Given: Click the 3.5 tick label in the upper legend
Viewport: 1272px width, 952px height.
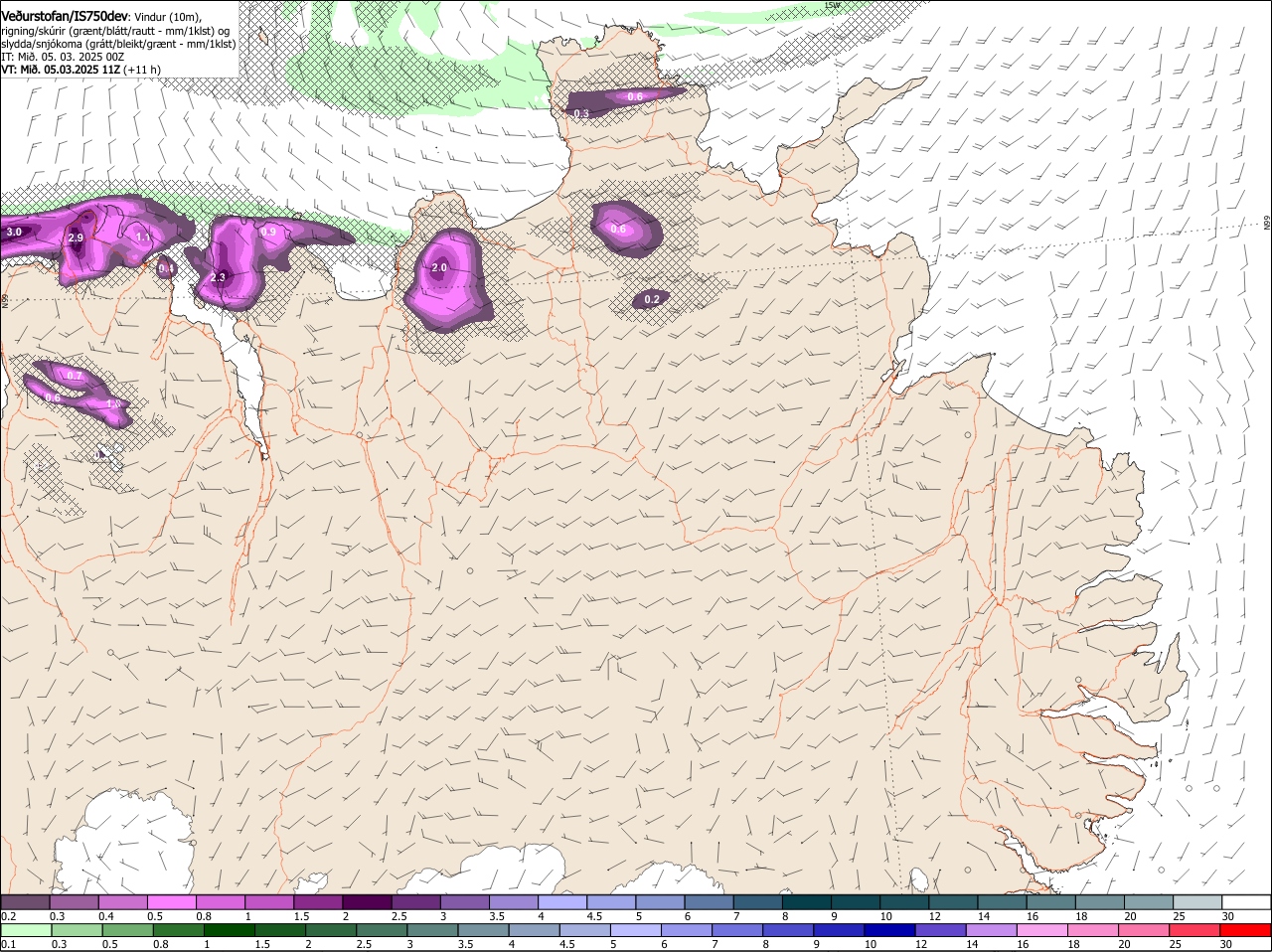Looking at the screenshot, I should click(497, 915).
